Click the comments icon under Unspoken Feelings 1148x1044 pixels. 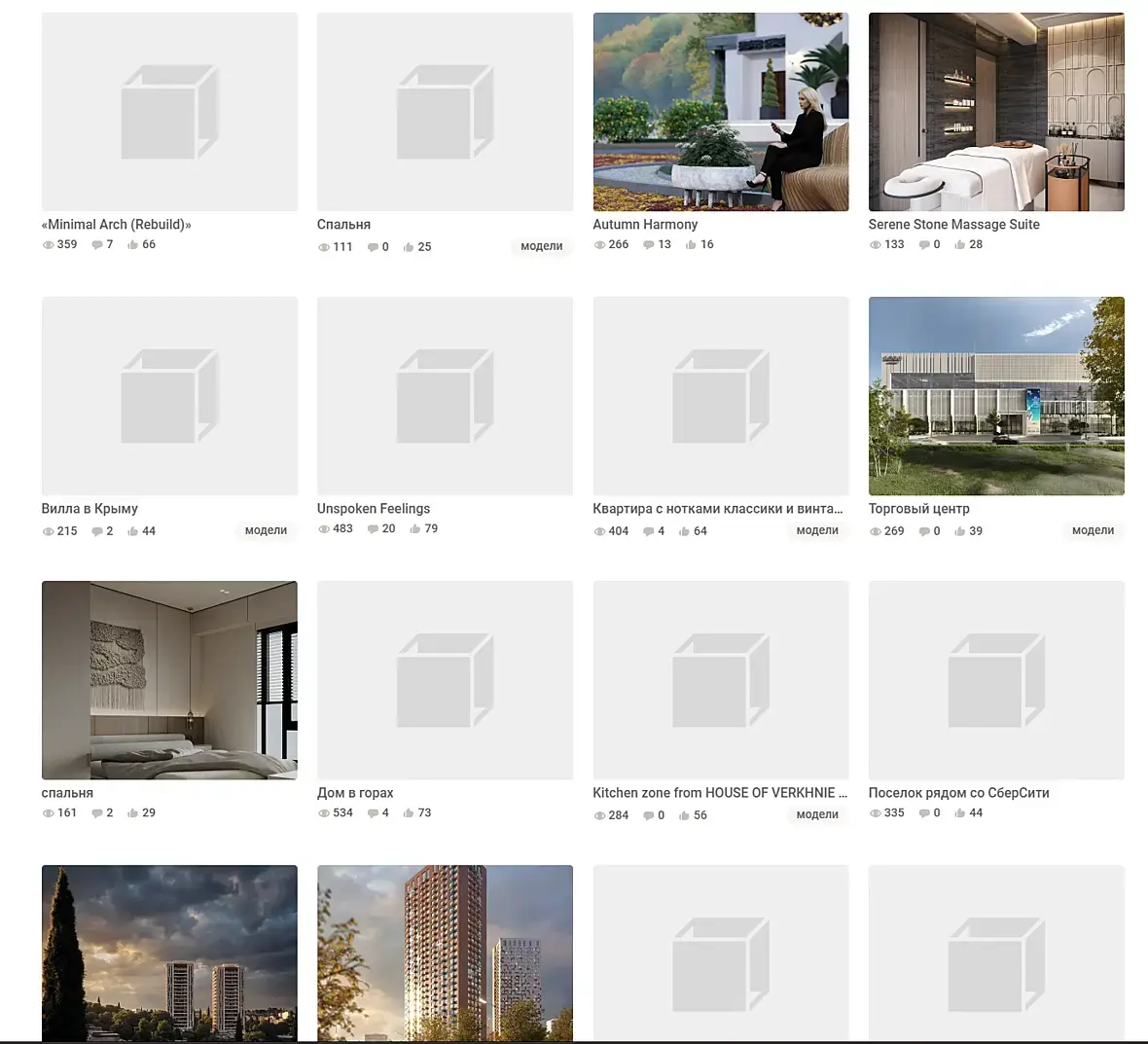(x=373, y=528)
